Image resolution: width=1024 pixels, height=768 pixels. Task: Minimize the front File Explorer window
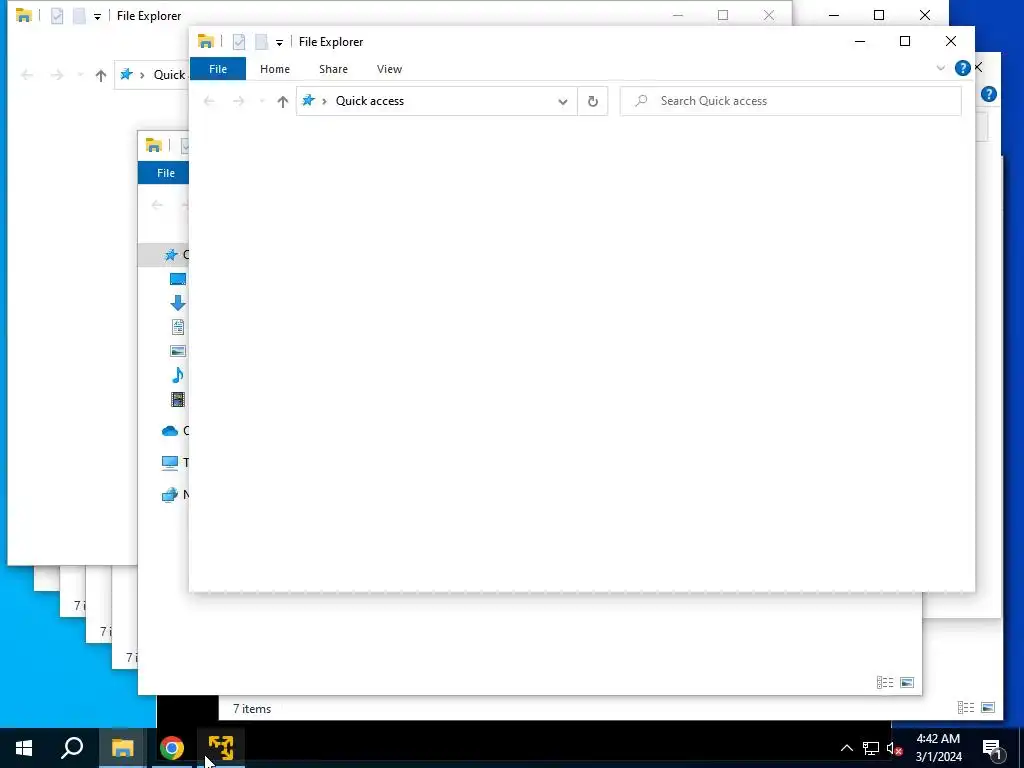coord(860,41)
